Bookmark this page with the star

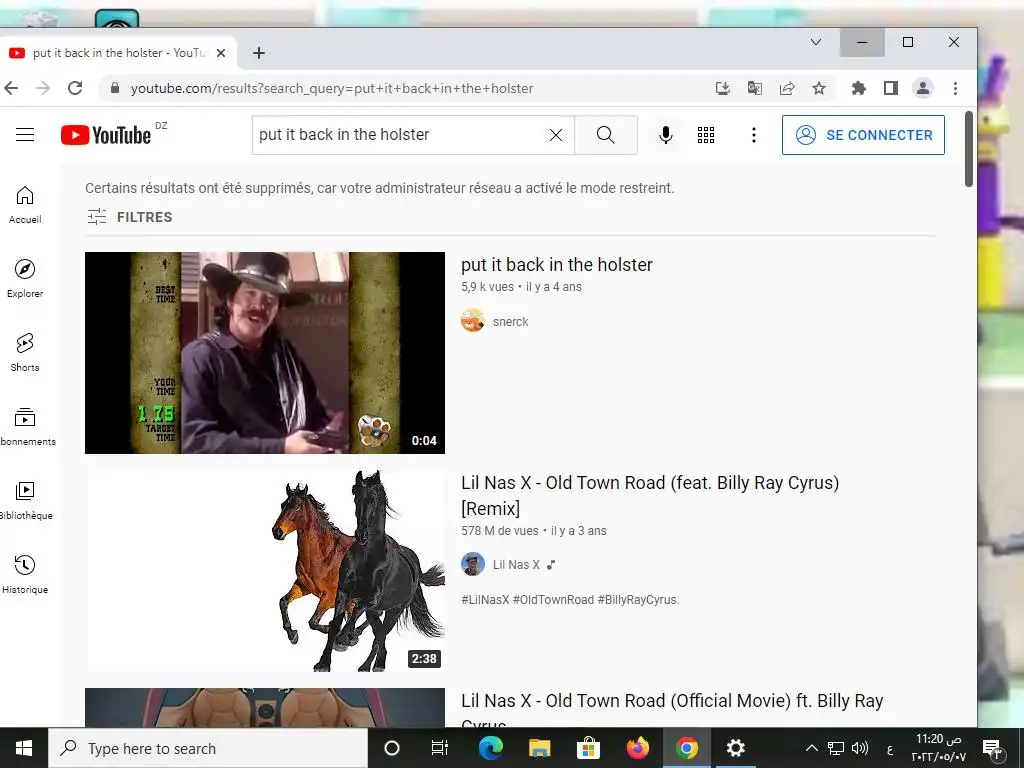[819, 88]
